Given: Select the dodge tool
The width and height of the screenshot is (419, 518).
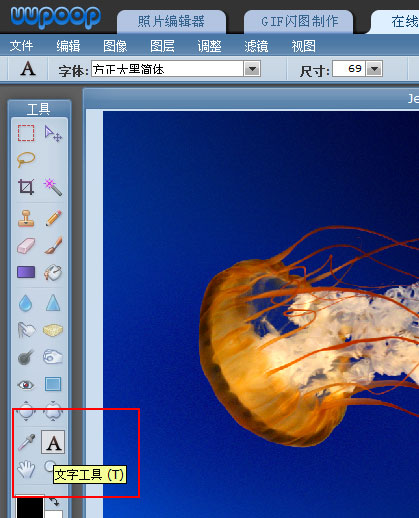Looking at the screenshot, I should [26, 357].
